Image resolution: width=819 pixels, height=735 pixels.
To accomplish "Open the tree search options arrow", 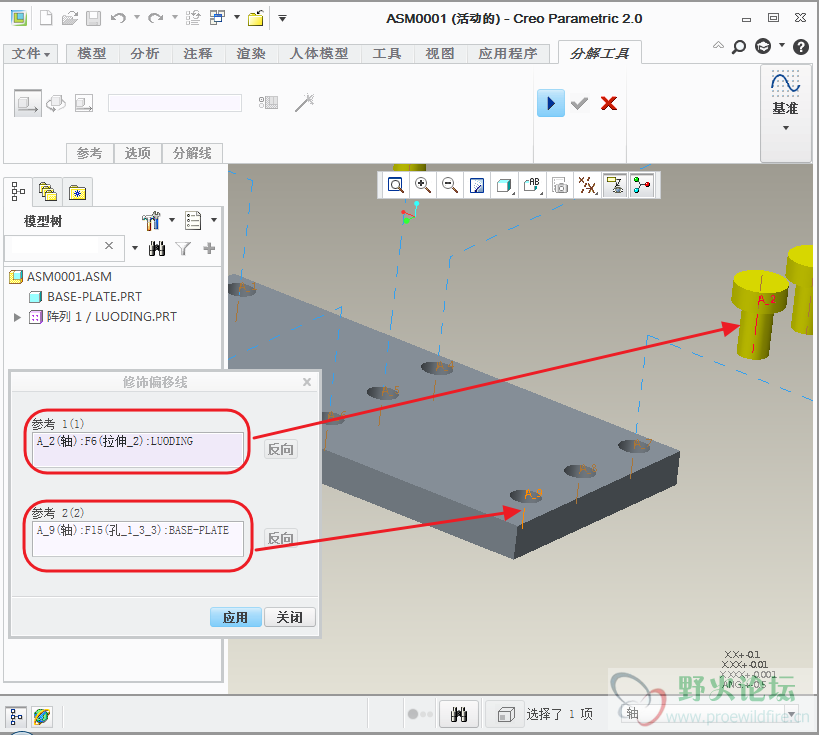I will point(135,248).
